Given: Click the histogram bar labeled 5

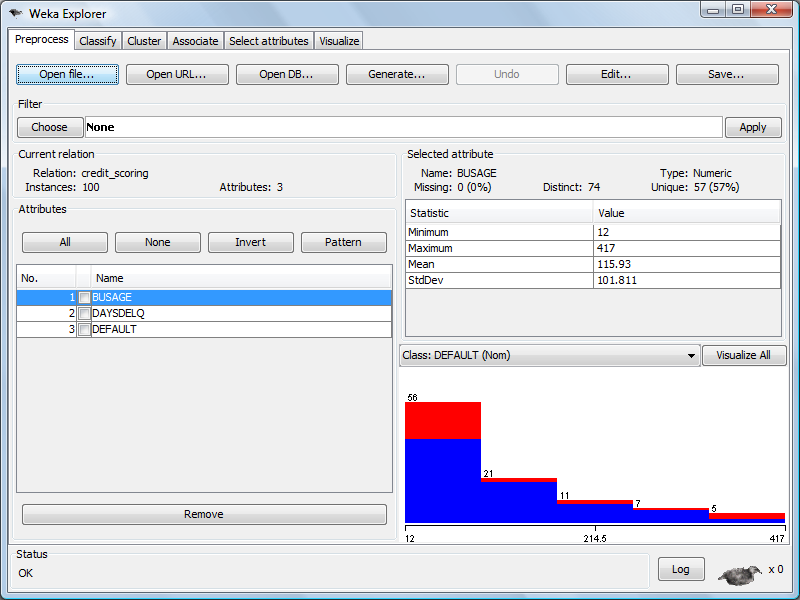Looking at the screenshot, I should point(747,518).
